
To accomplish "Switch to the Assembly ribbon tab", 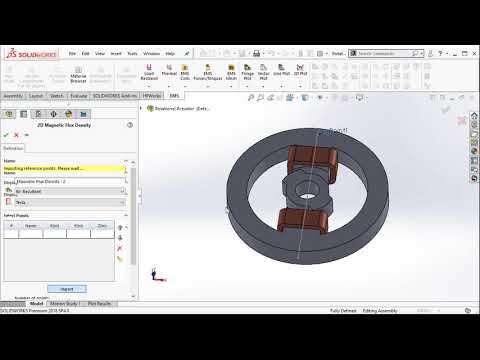I will click(13, 96).
